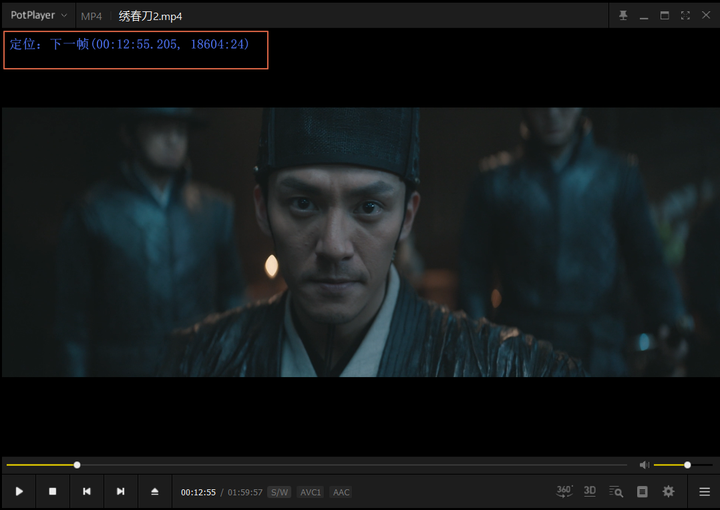Screen dimensions: 720x510
Task: Click the seek bar progress handle
Action: tap(77, 465)
